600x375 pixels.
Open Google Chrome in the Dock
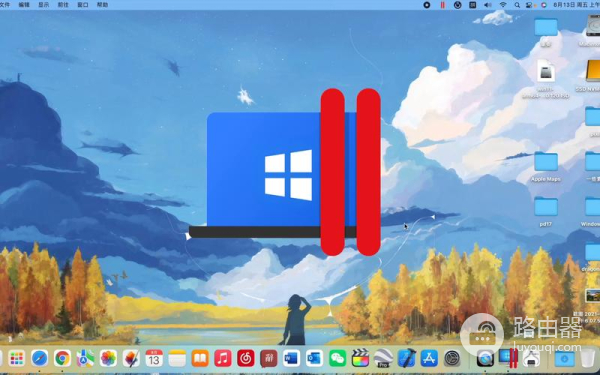[x=62, y=359]
